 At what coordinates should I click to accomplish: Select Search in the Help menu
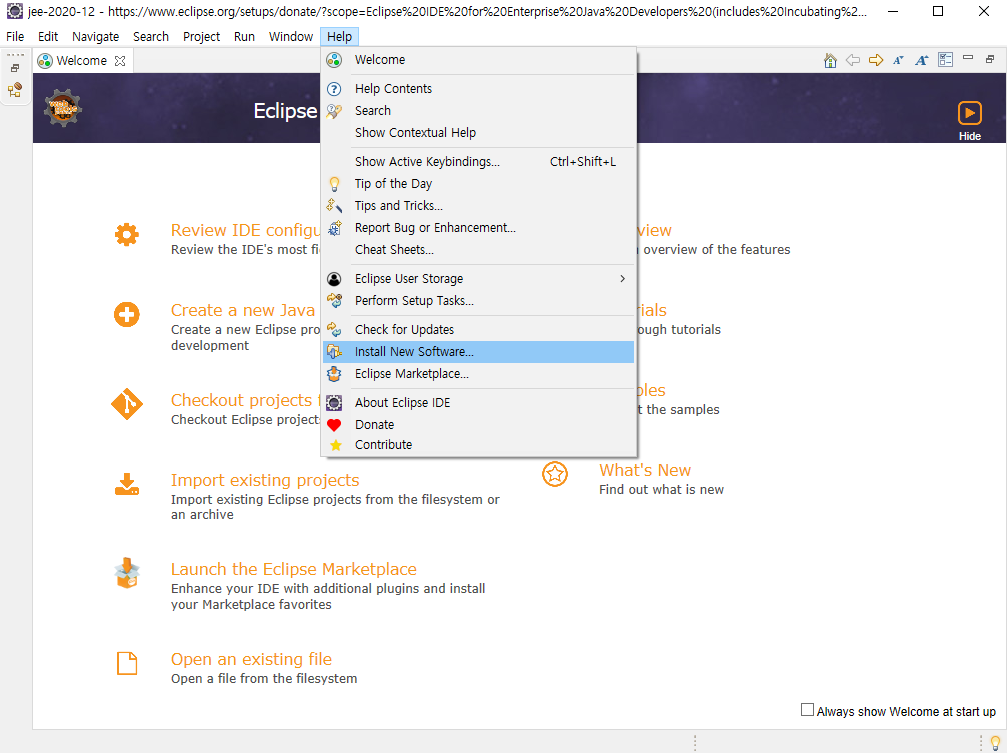(478, 111)
